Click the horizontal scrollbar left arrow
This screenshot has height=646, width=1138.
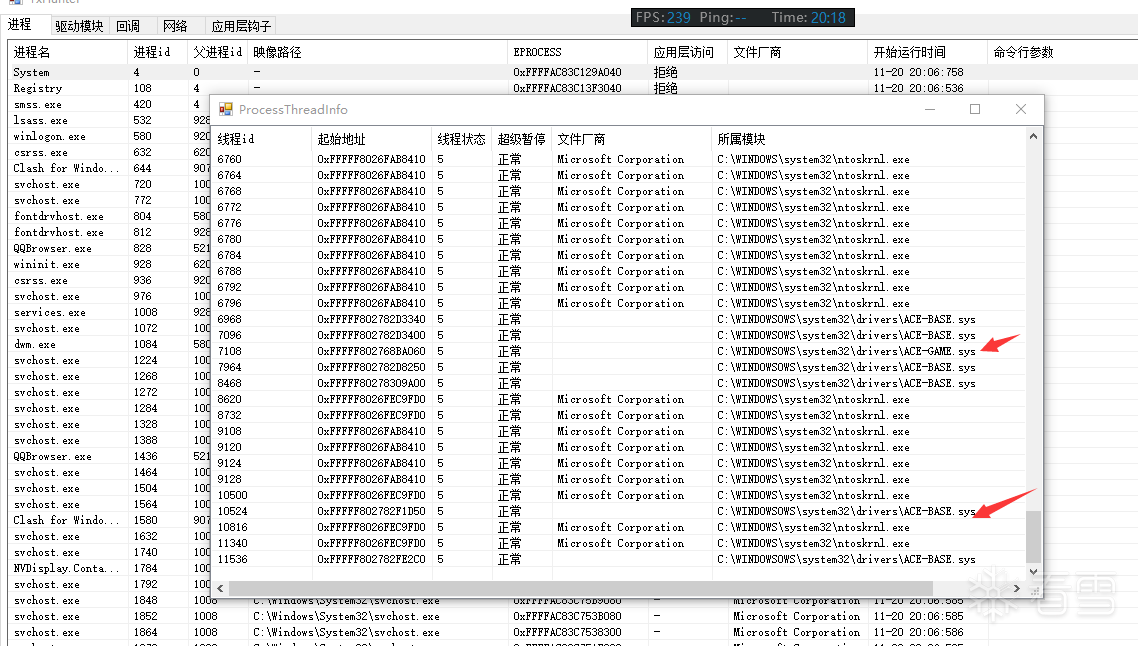[221, 588]
